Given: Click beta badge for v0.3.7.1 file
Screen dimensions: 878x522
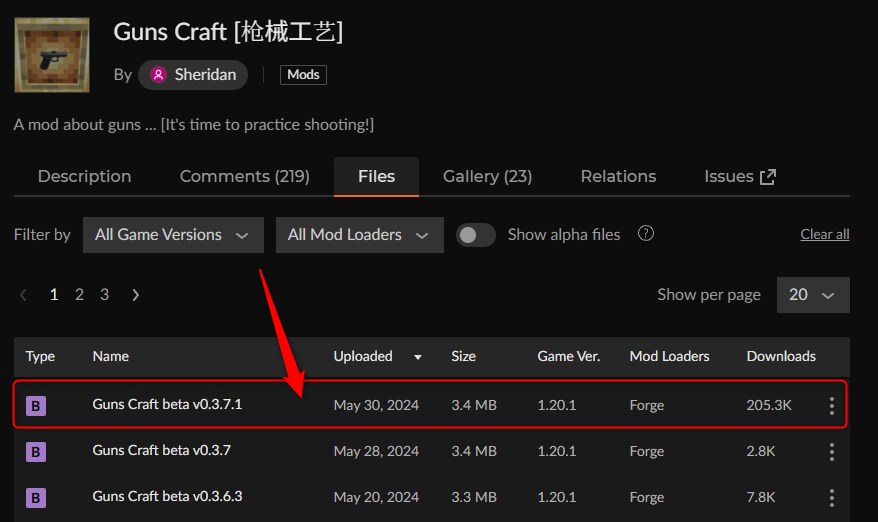Looking at the screenshot, I should (36, 406).
